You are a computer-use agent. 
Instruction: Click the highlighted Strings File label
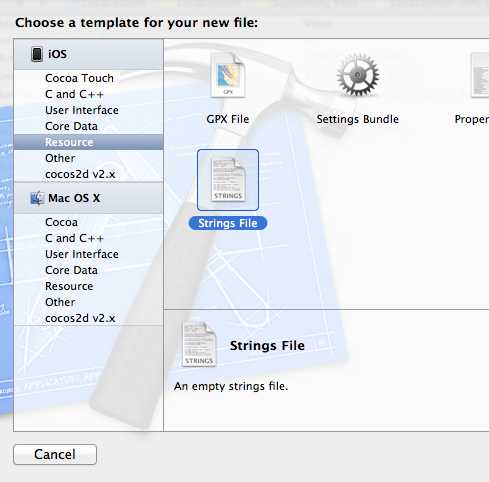(x=228, y=223)
